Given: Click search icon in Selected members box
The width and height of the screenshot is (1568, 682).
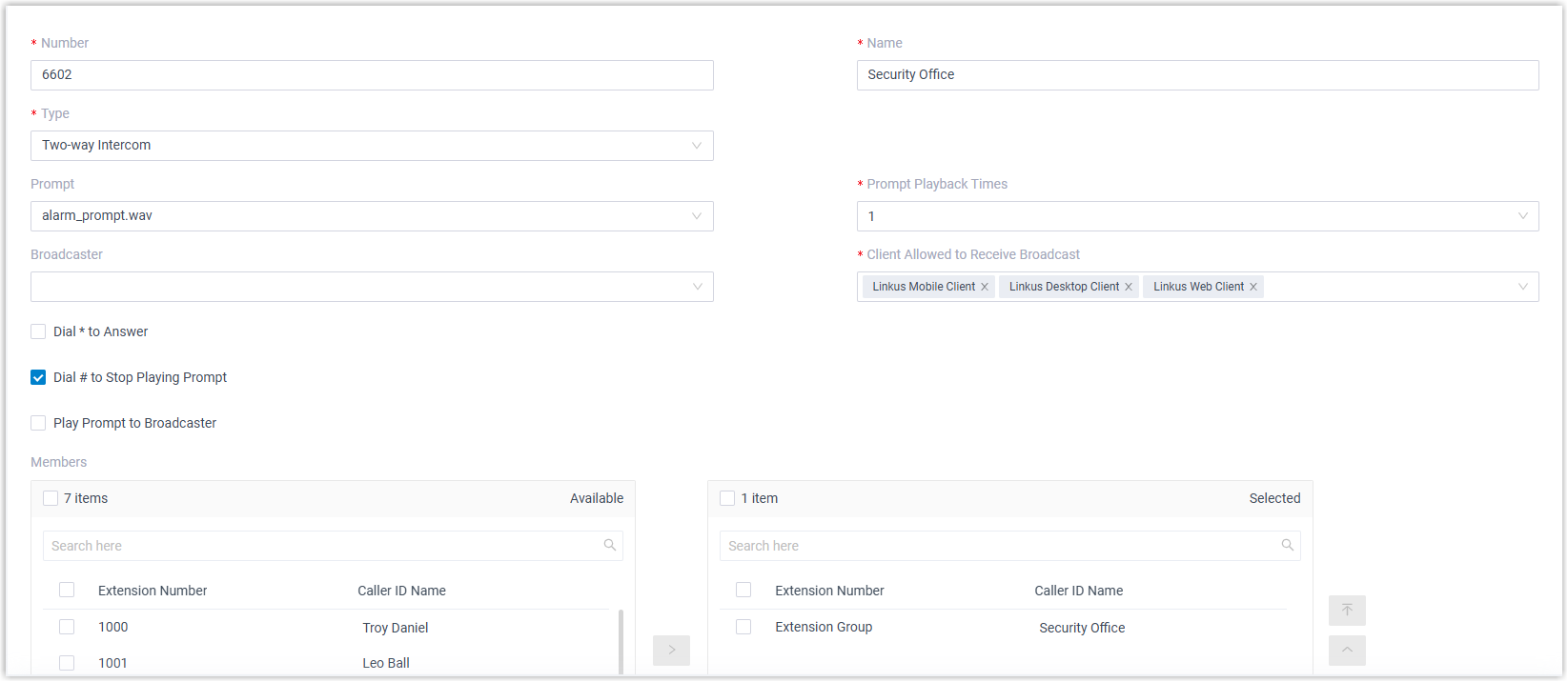Looking at the screenshot, I should pyautogui.click(x=1287, y=546).
